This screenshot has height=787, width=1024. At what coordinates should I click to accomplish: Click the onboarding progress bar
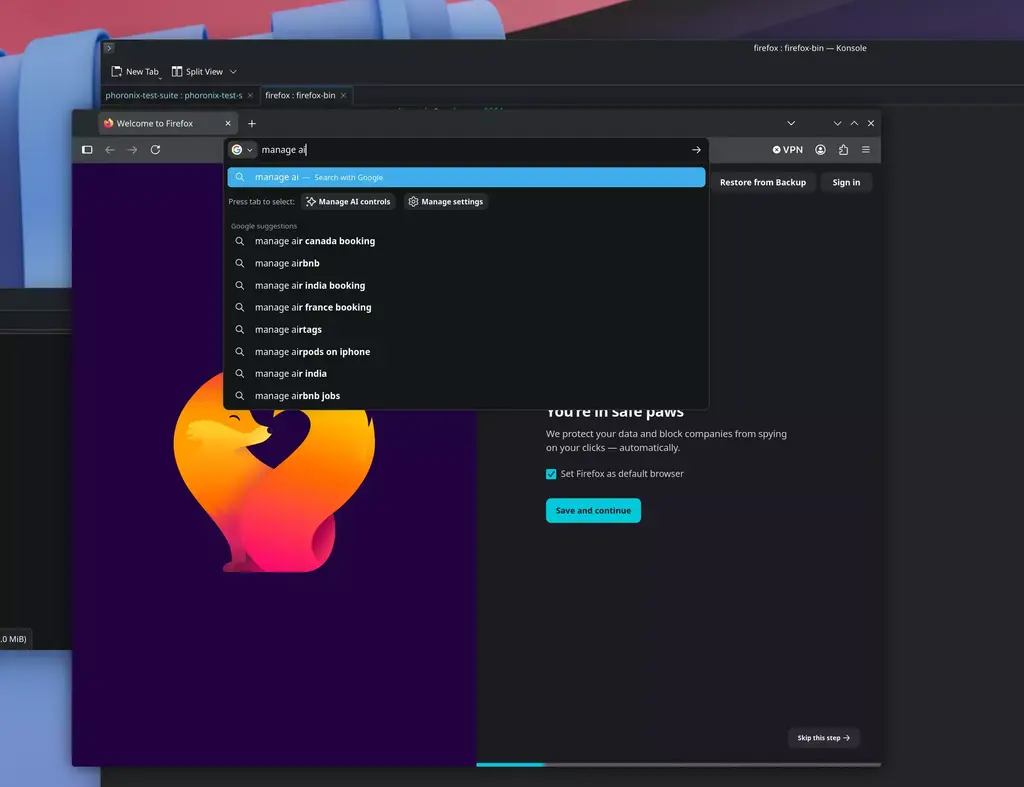point(679,764)
